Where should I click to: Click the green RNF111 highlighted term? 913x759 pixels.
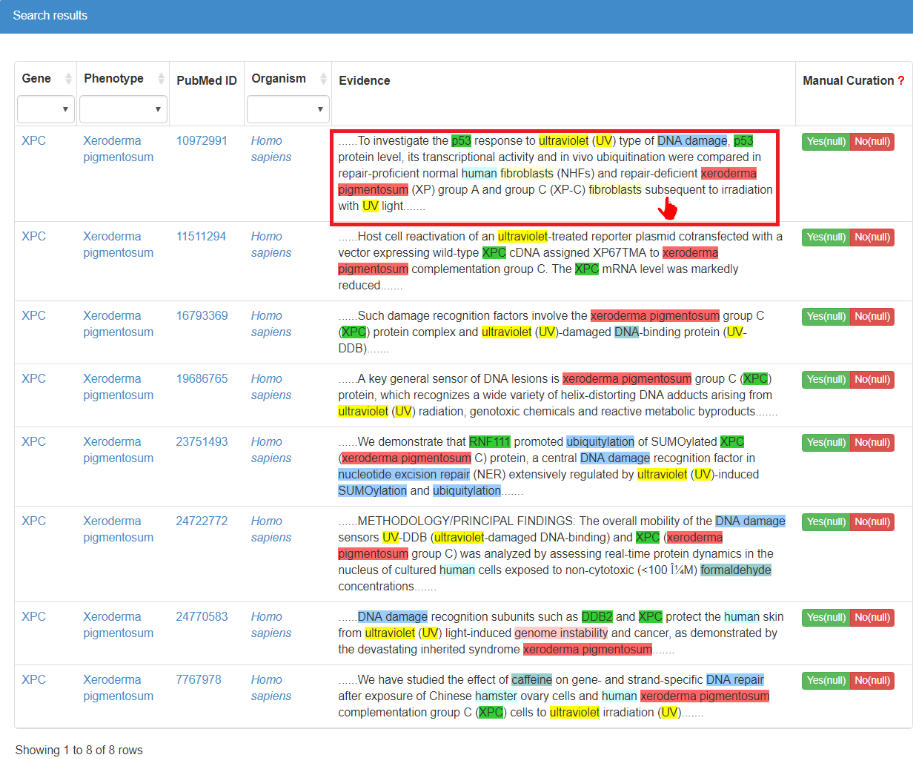pyautogui.click(x=490, y=442)
